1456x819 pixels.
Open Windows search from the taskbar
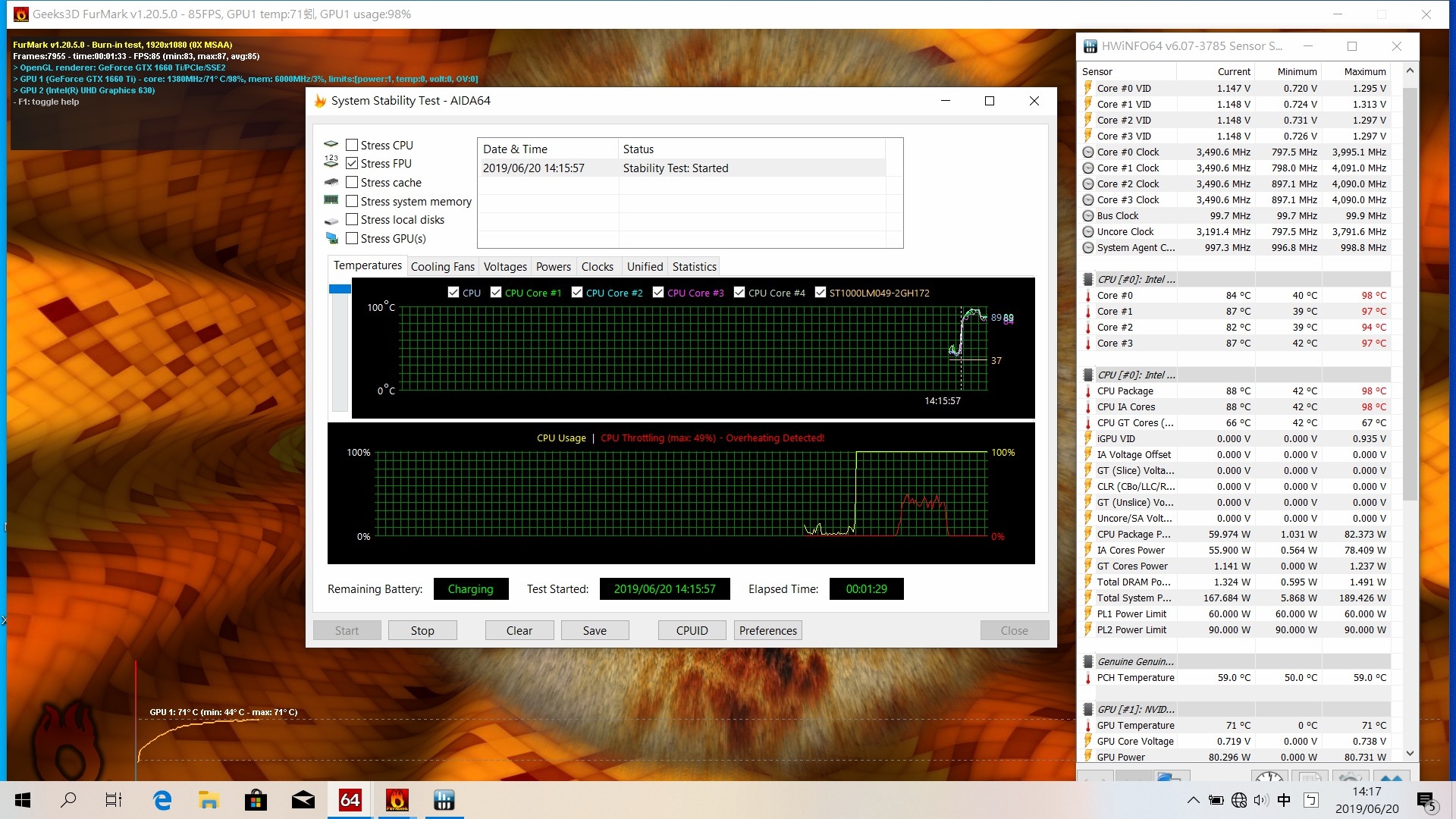(x=68, y=800)
